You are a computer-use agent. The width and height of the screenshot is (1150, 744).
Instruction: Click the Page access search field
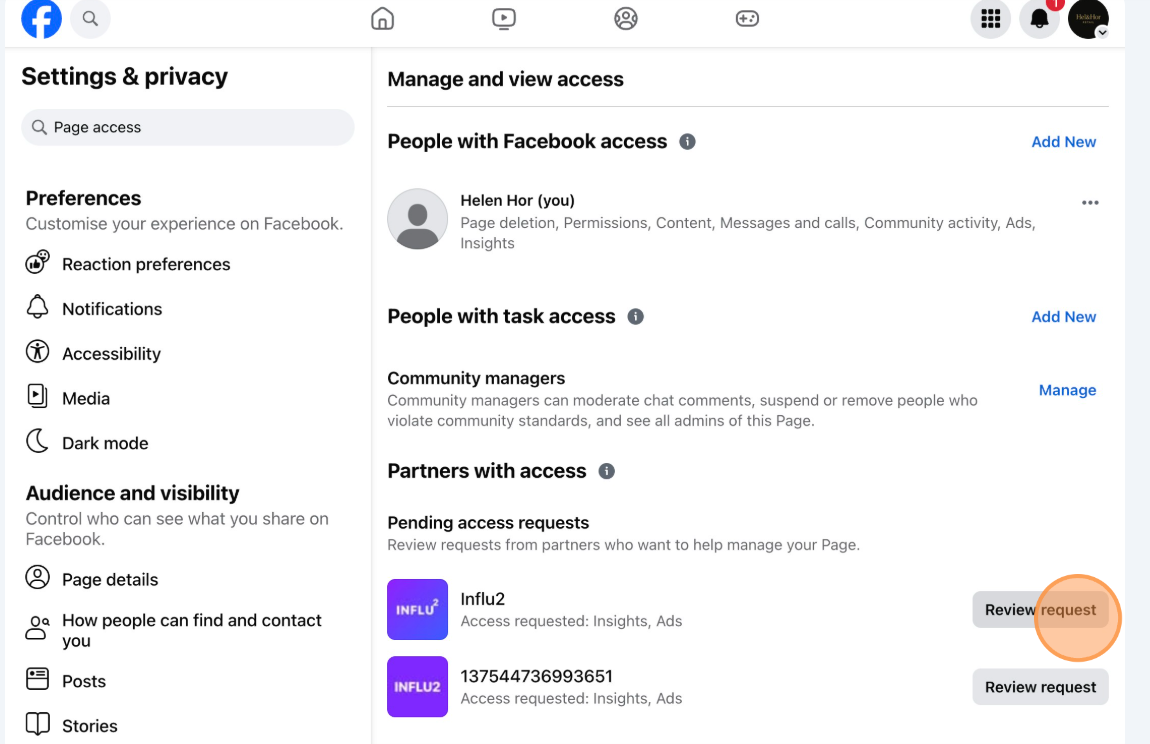187,127
